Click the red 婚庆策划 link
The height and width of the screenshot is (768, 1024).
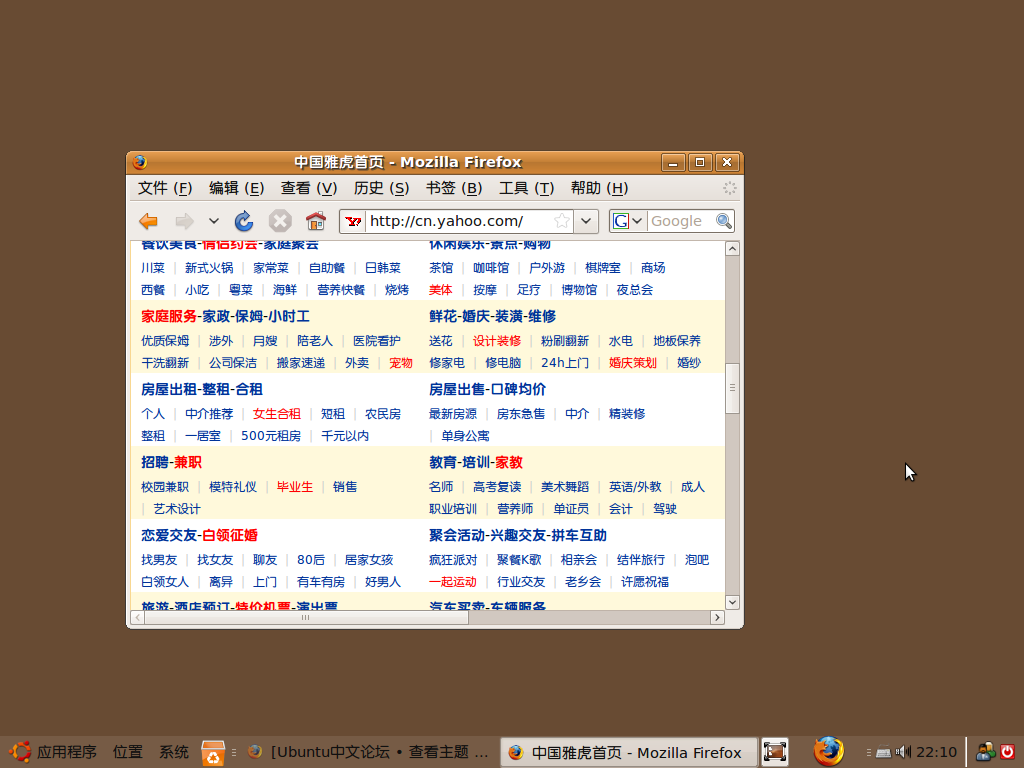(633, 363)
